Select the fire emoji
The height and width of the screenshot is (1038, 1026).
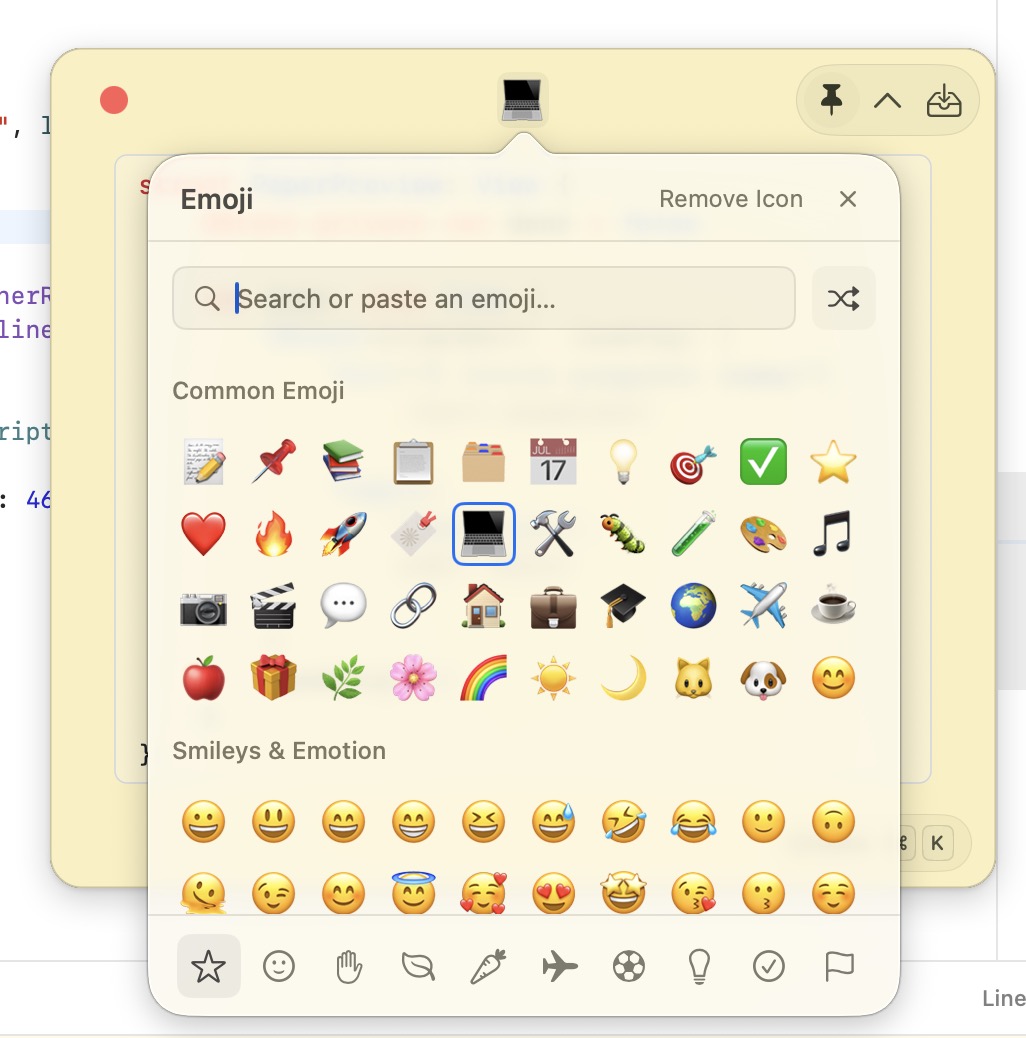(274, 534)
